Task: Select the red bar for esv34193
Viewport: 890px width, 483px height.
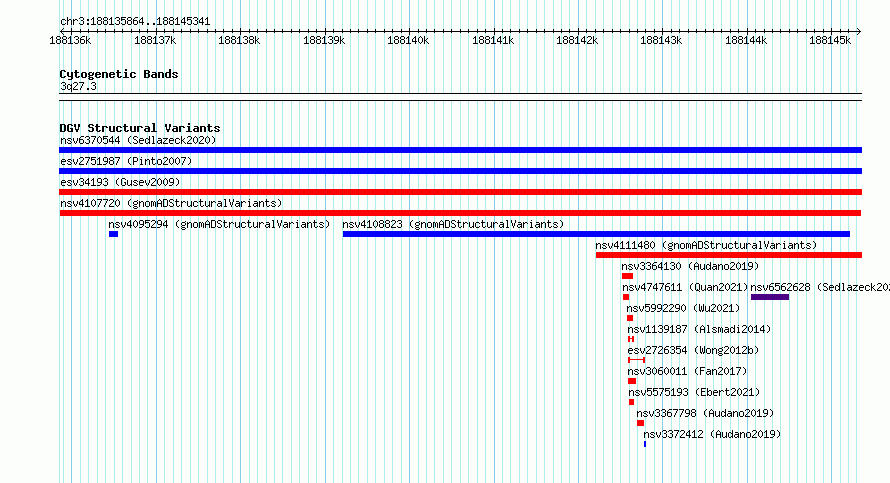Action: pyautogui.click(x=460, y=192)
